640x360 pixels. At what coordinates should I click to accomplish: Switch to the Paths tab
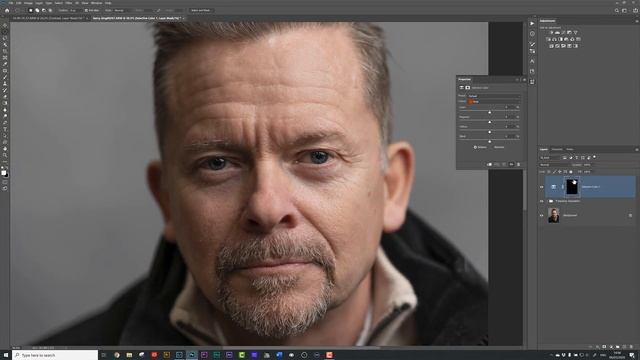pos(569,149)
